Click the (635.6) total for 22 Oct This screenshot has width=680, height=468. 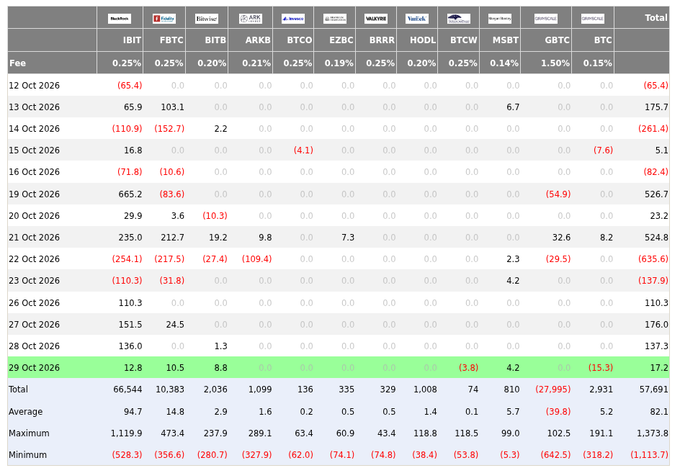pos(653,259)
